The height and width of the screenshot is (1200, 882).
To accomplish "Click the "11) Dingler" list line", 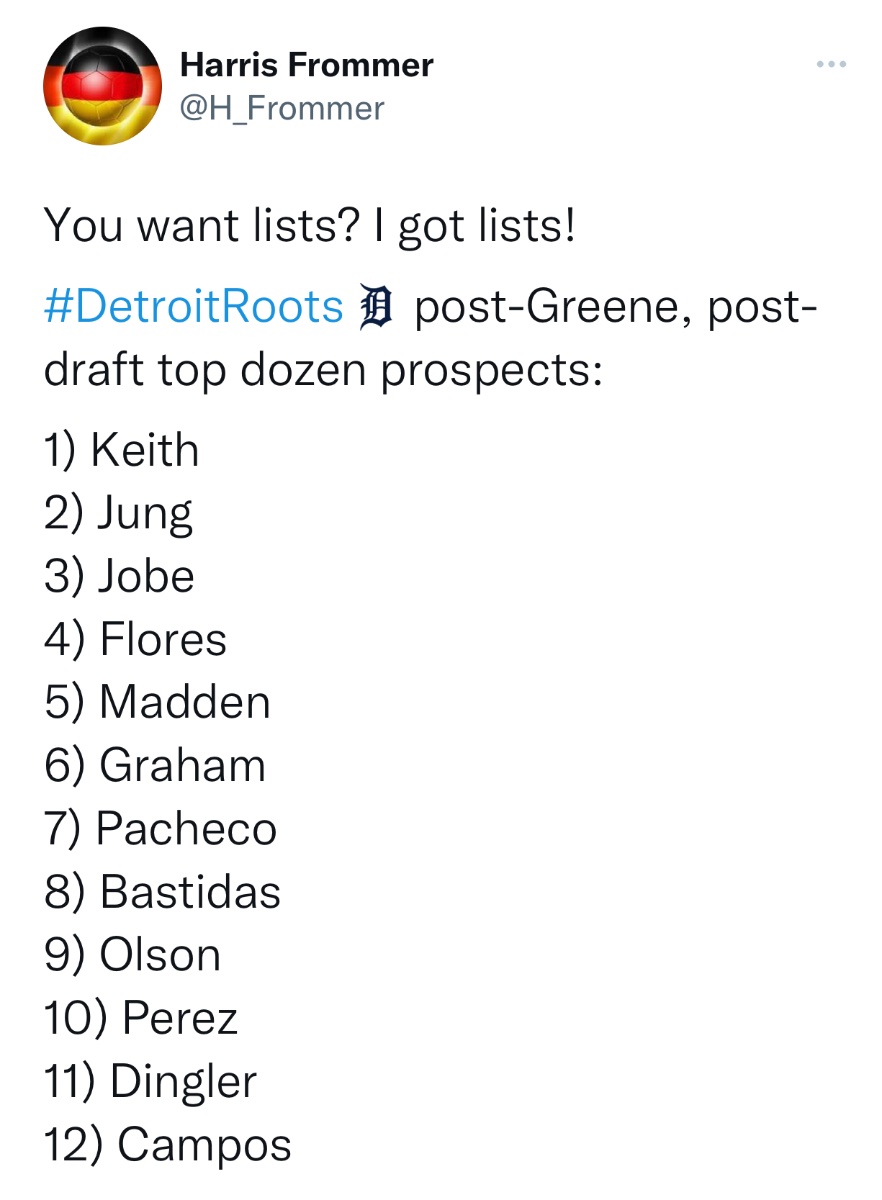I will coord(150,1083).
